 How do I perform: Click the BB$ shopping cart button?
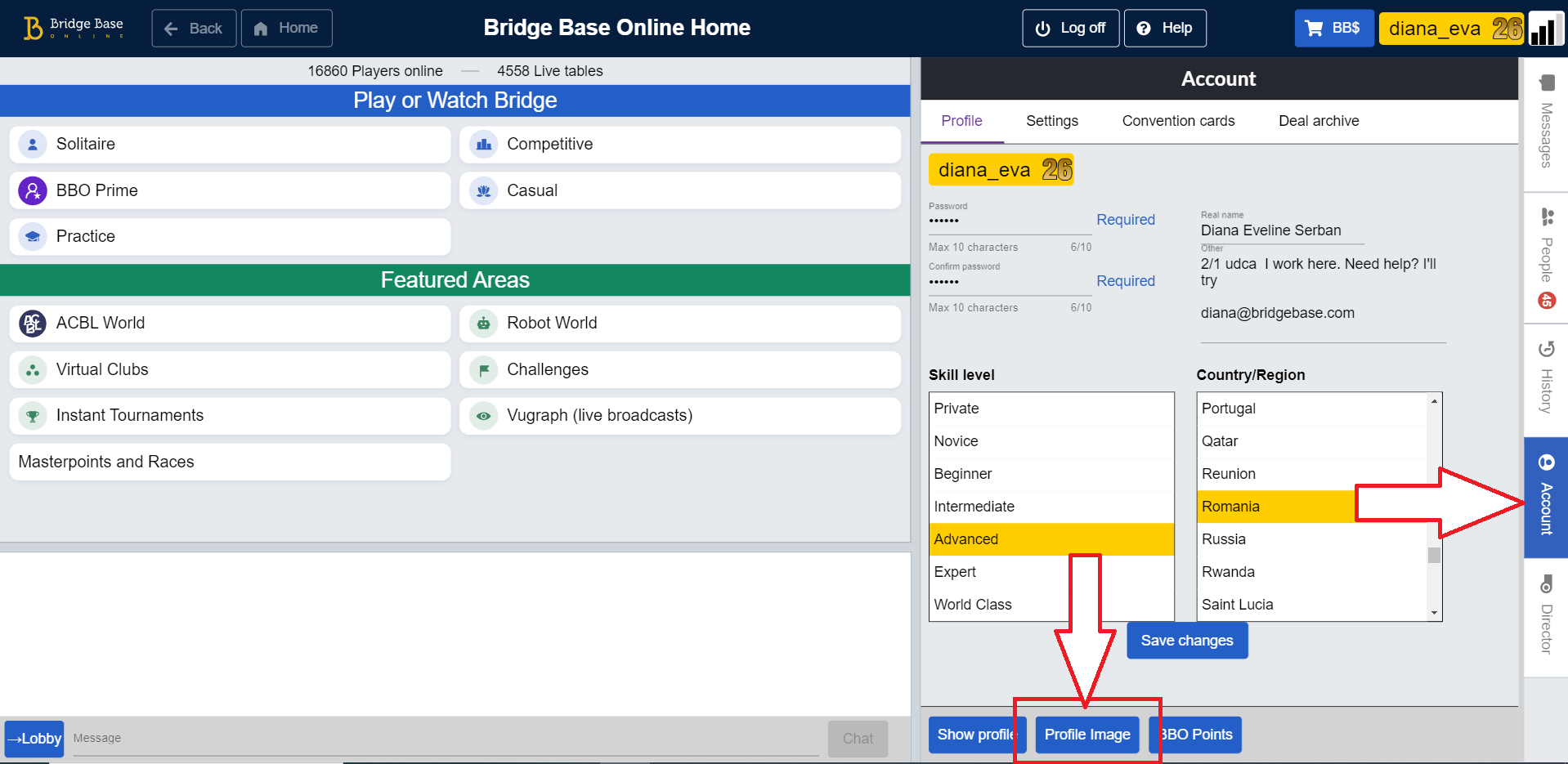(x=1334, y=29)
